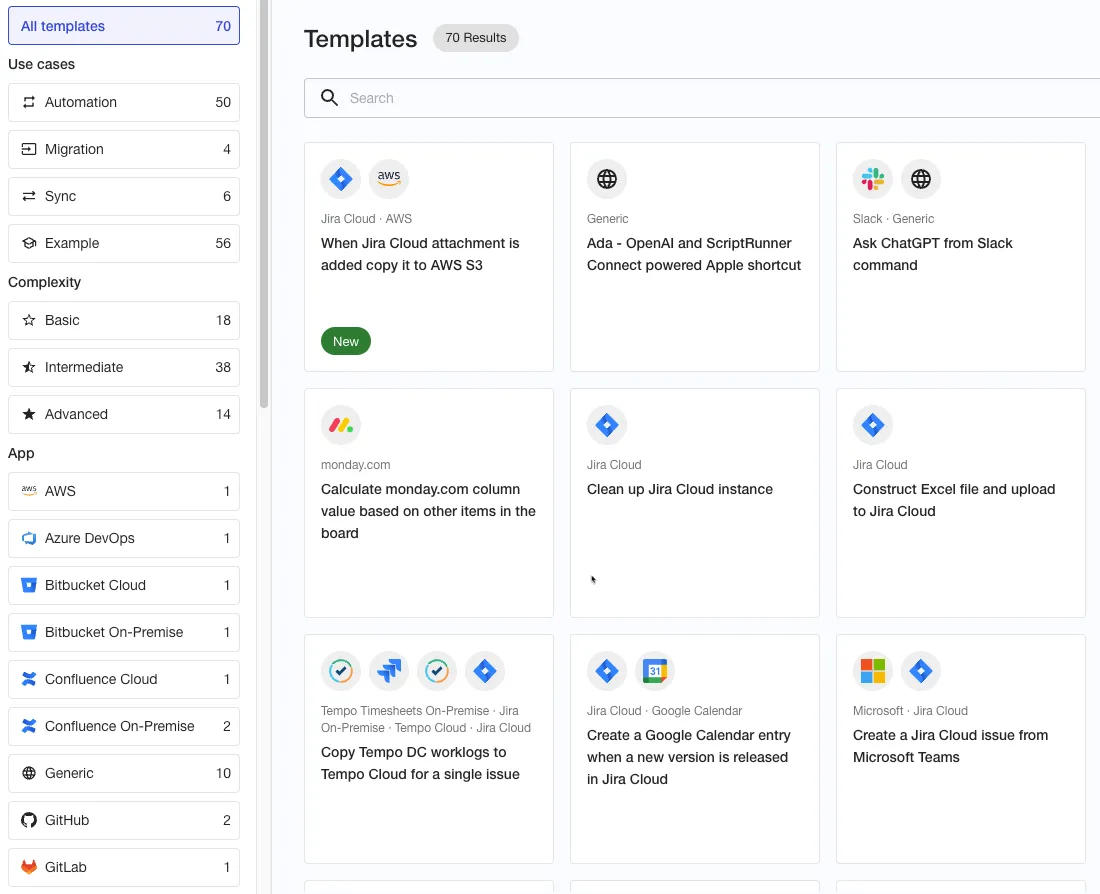Click the Bitbucket Cloud bucket icon
Screen dimensions: 1100x894
[x=29, y=585]
